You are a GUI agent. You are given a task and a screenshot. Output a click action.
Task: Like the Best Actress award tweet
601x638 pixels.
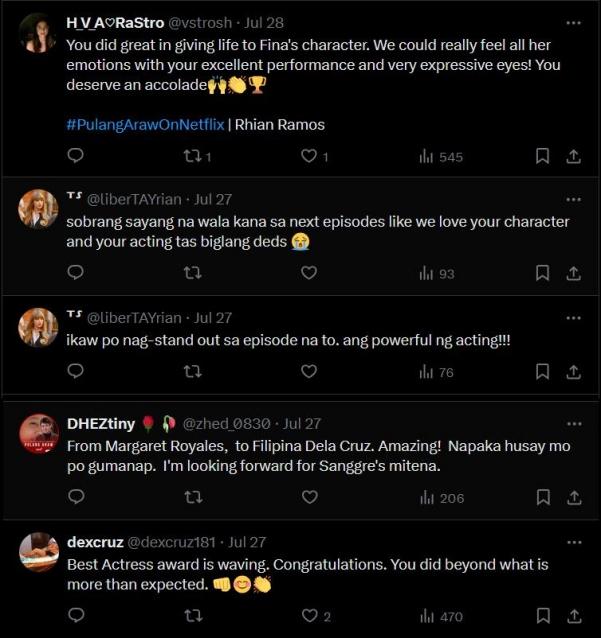[x=309, y=616]
